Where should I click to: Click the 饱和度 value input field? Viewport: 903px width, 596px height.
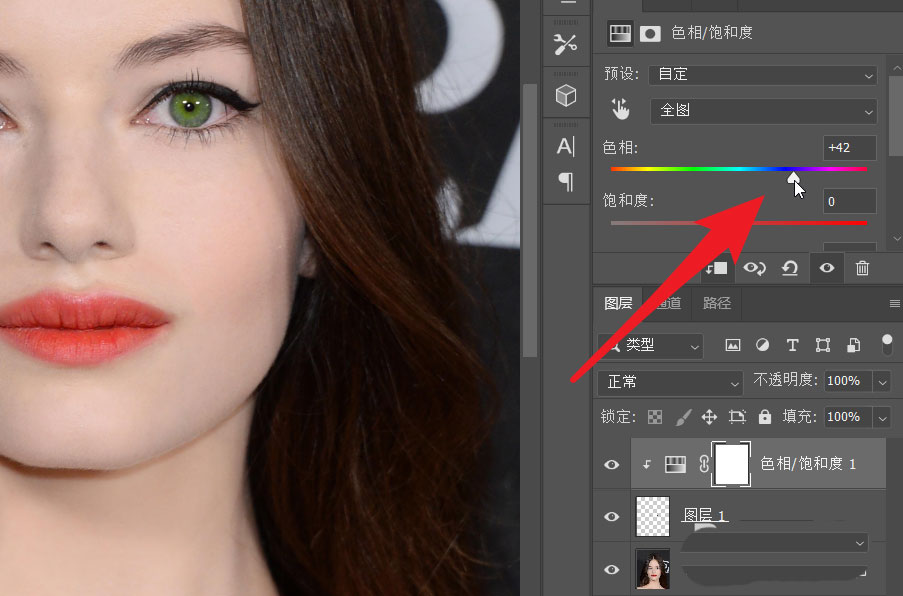pos(850,202)
